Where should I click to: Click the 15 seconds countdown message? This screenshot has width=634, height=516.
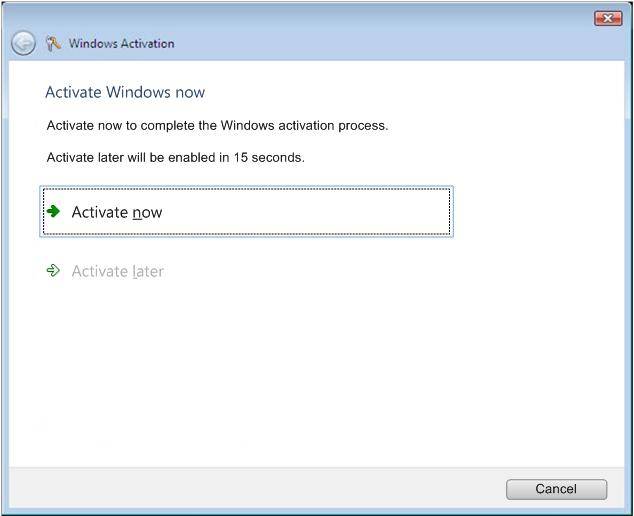click(175, 157)
